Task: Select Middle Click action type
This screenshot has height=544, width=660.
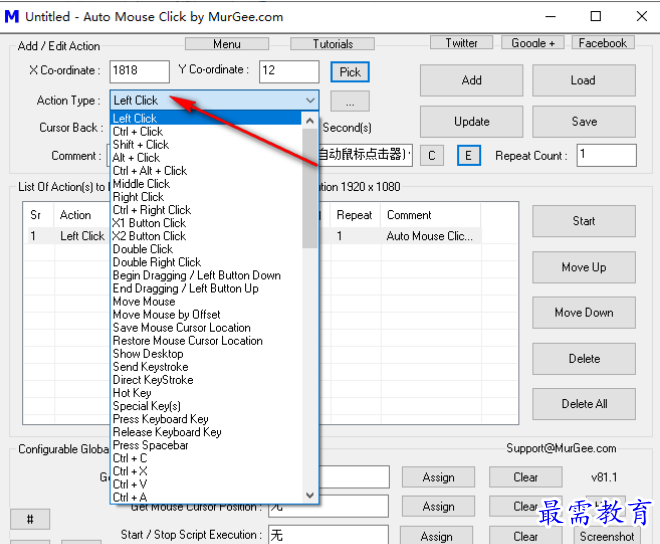Action: 206,184
